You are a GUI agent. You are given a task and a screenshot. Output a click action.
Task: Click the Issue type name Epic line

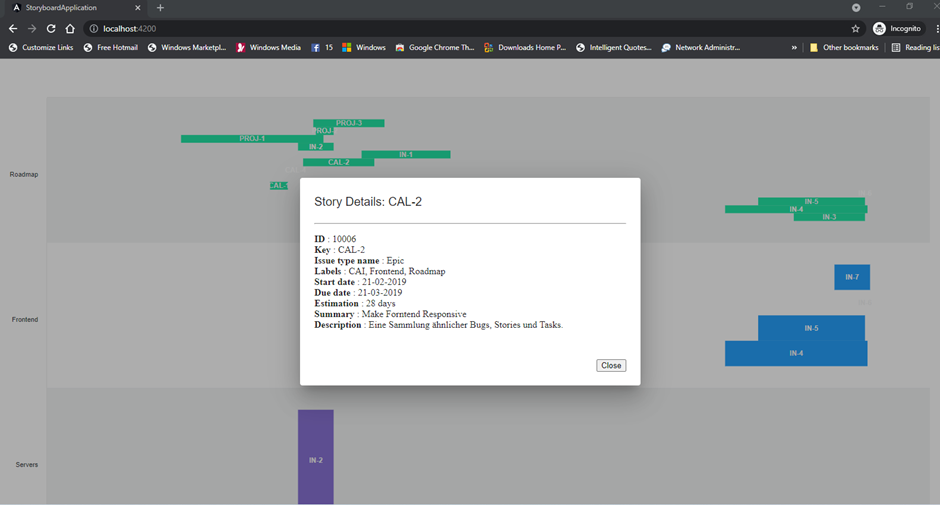coord(359,260)
